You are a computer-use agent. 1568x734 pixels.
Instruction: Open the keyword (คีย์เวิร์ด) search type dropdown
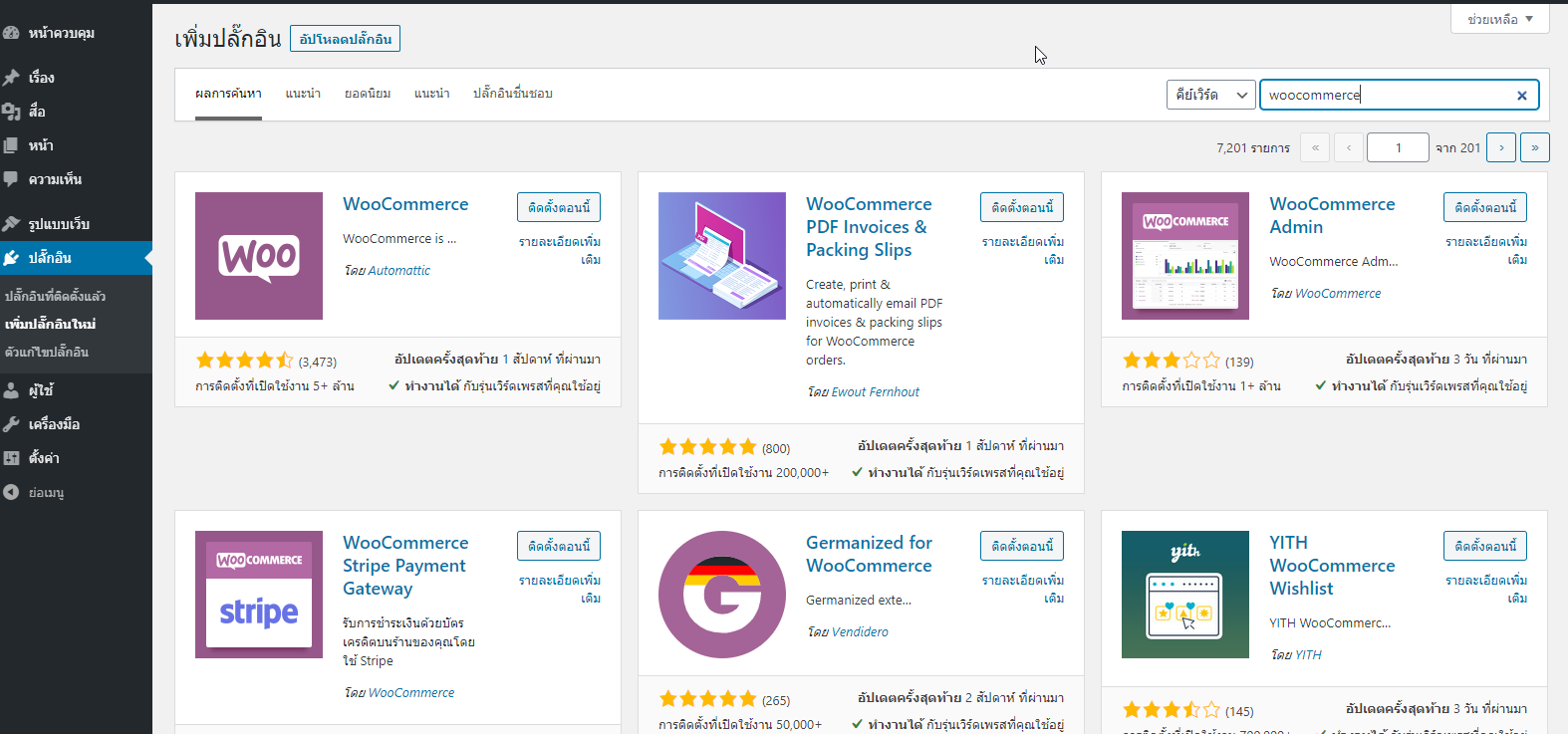[1211, 95]
